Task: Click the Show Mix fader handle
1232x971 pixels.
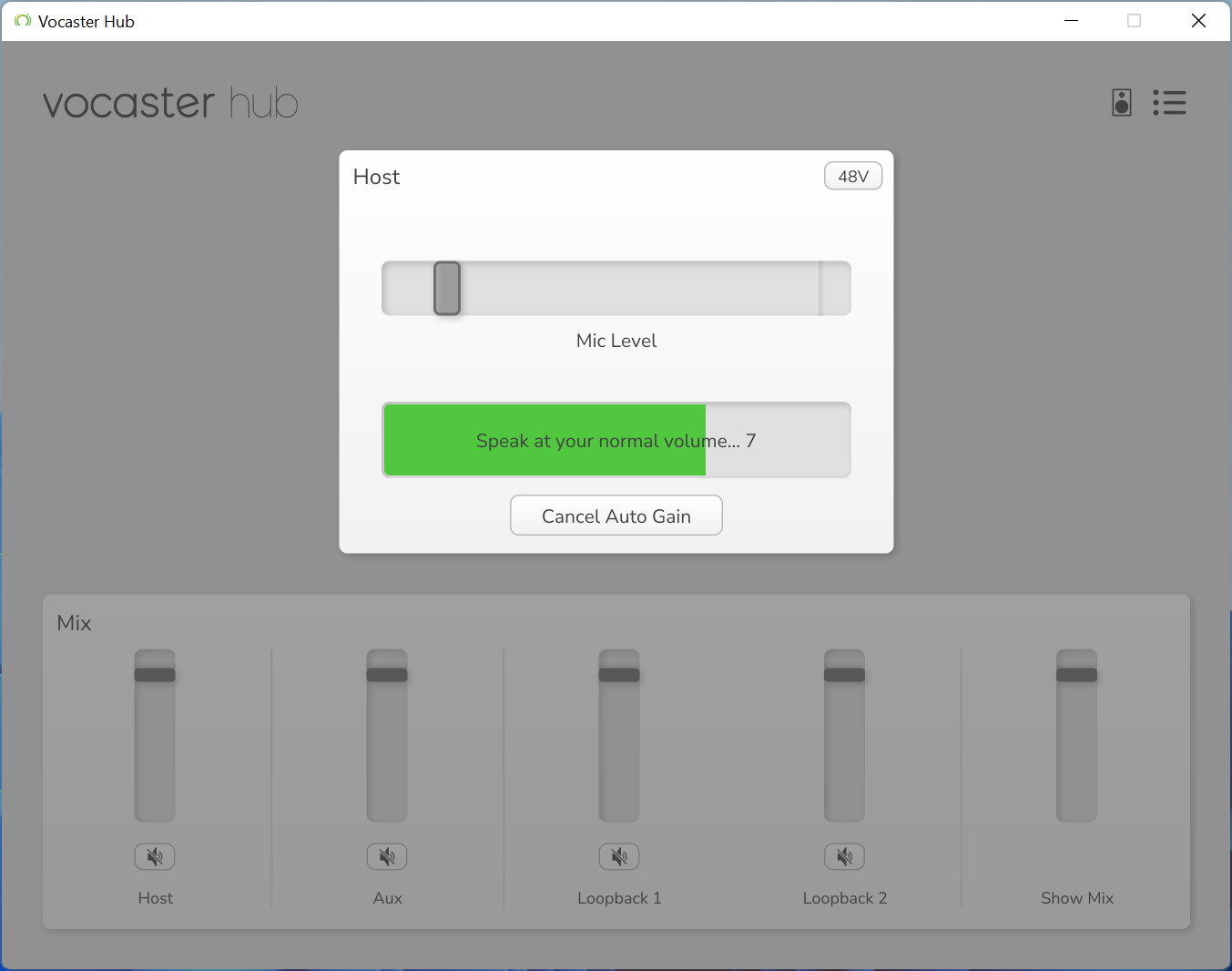Action: [1076, 675]
